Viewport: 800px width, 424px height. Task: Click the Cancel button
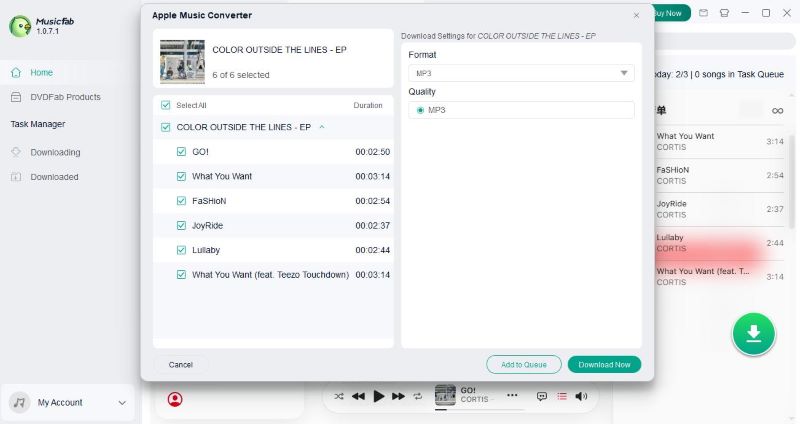pos(181,365)
